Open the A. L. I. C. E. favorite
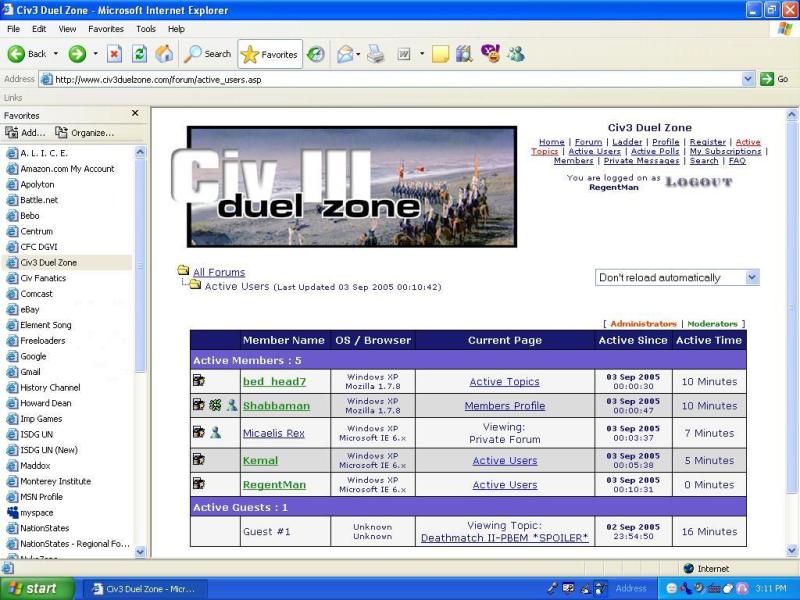 click(43, 153)
